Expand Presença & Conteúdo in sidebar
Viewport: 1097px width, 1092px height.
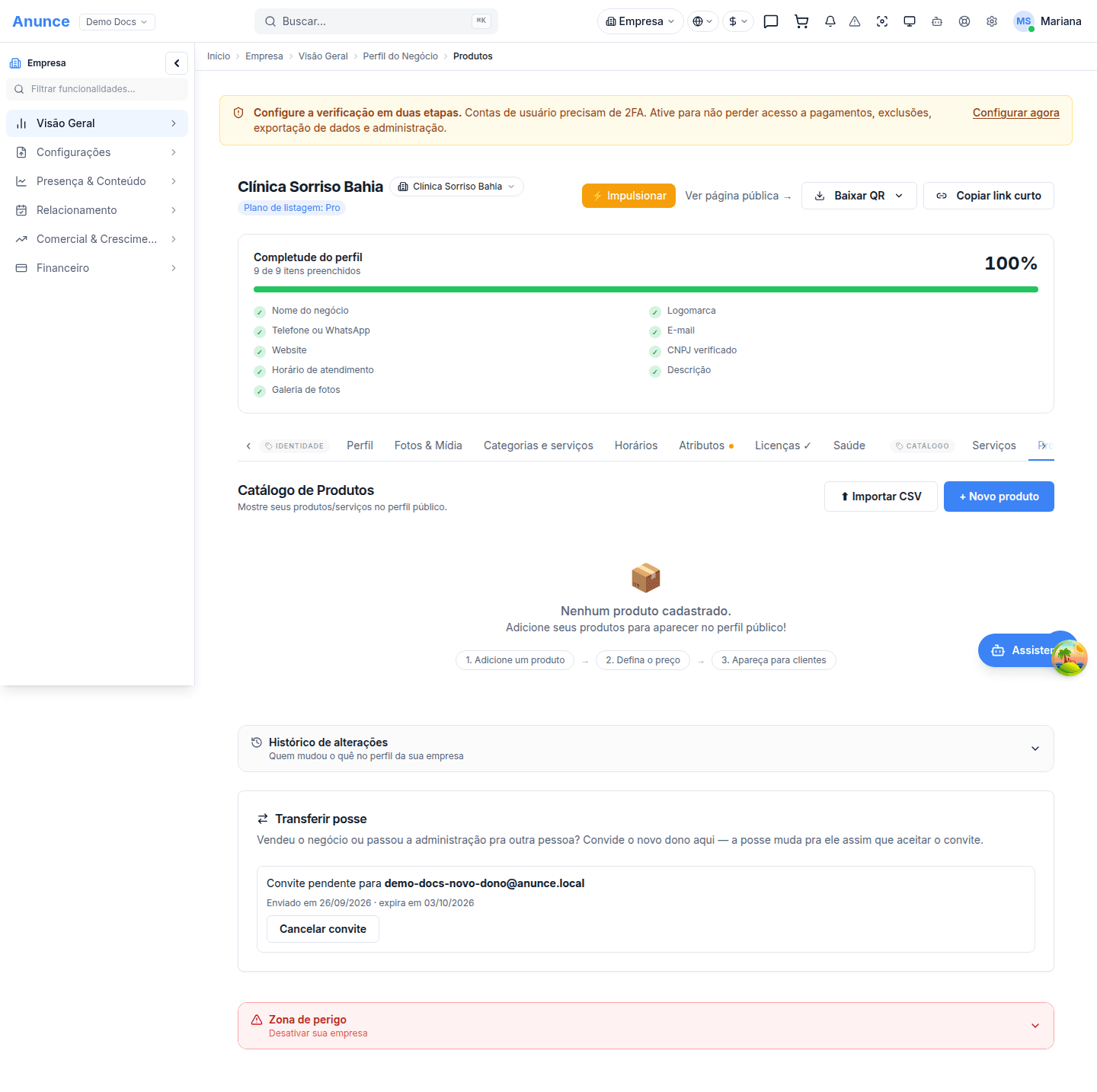click(97, 181)
